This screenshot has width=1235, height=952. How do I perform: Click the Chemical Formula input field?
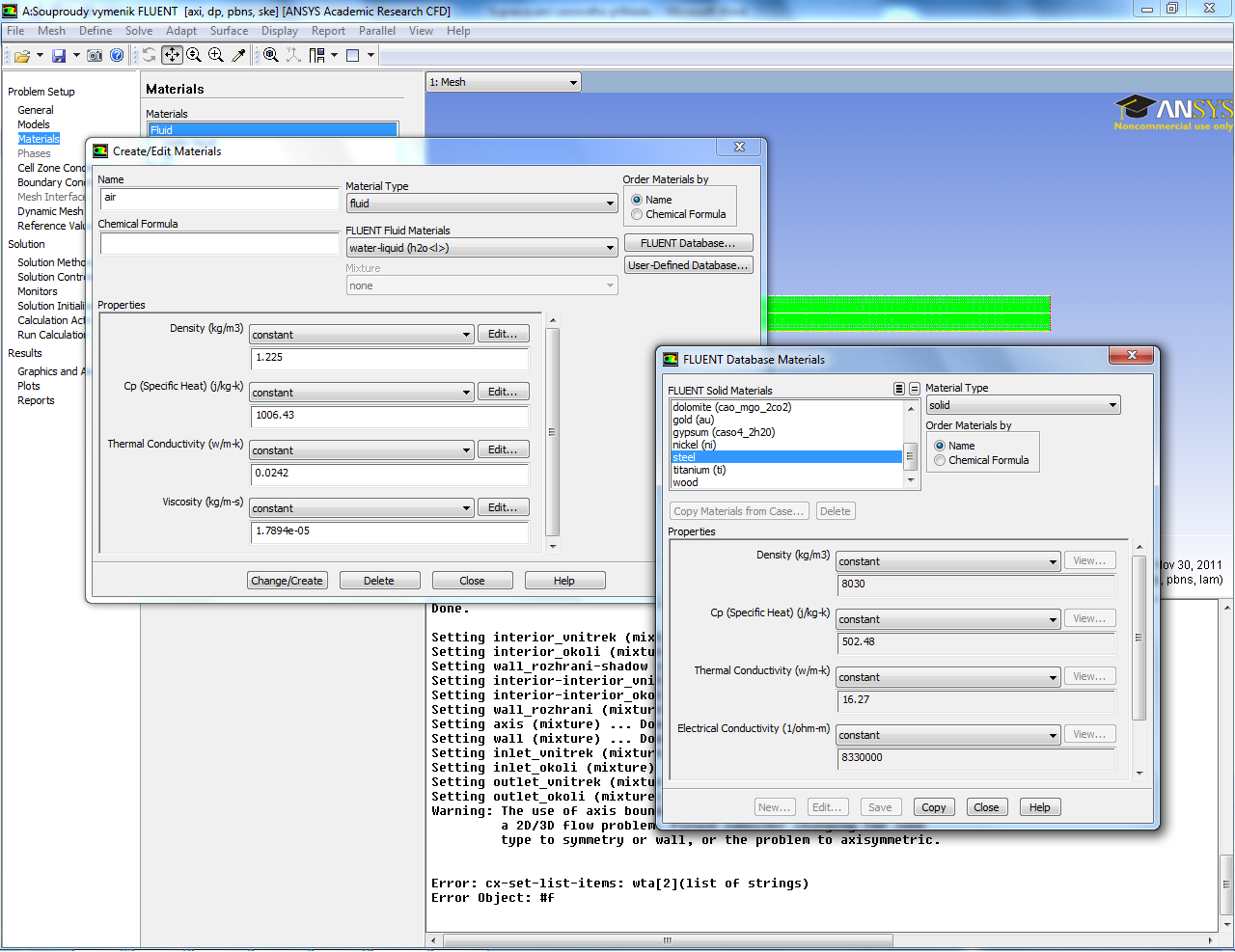(x=220, y=243)
